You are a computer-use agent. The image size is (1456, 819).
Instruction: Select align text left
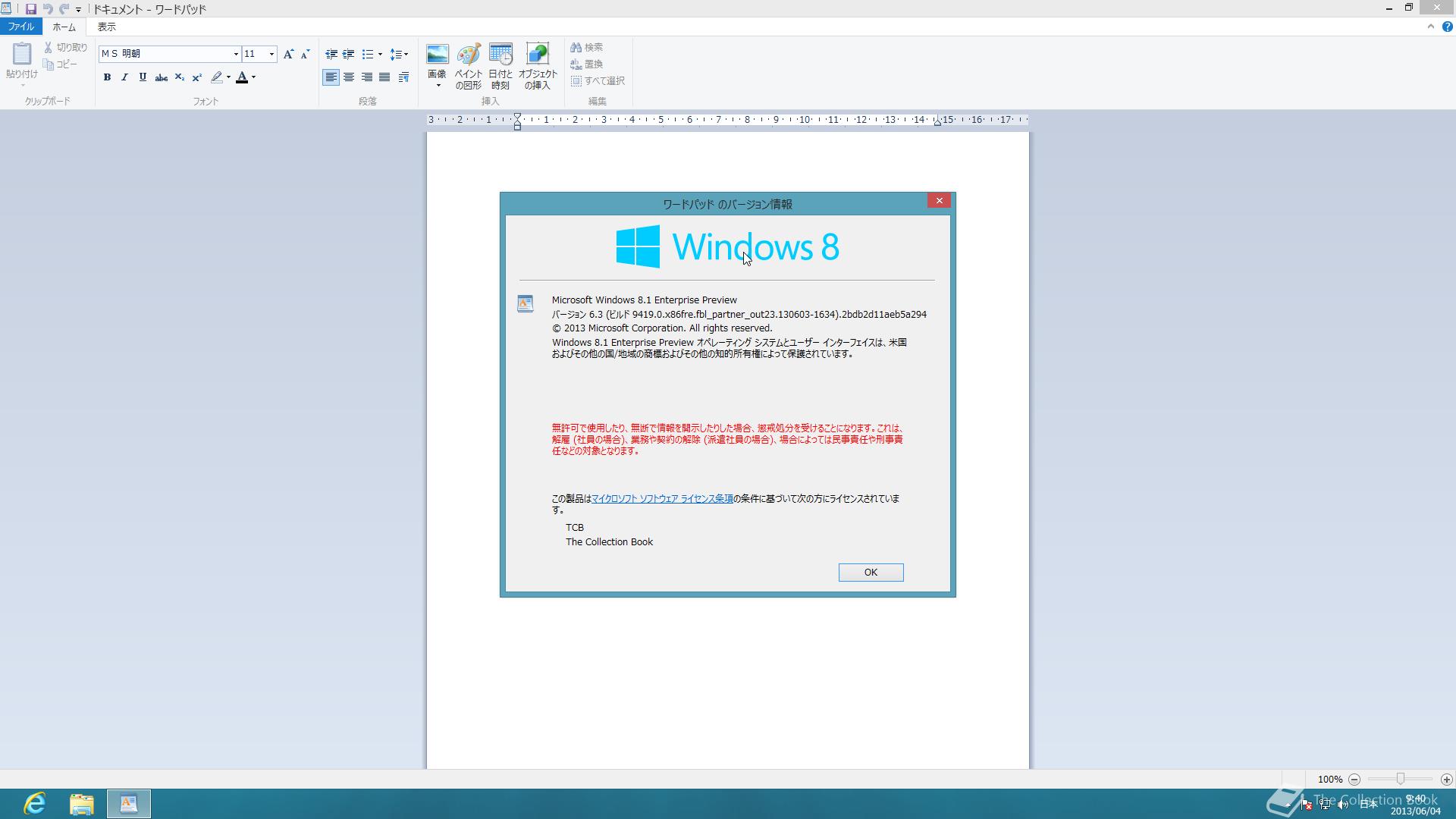click(331, 77)
